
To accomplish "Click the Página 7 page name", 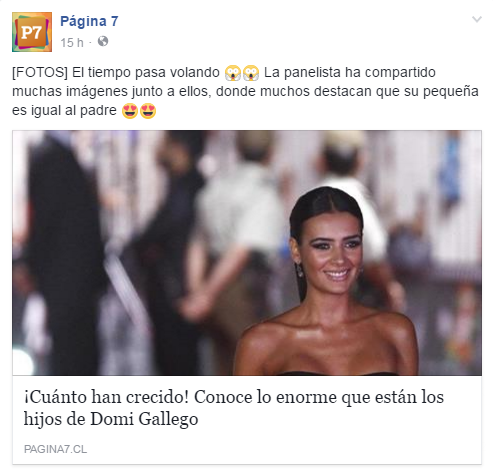I will (x=89, y=21).
